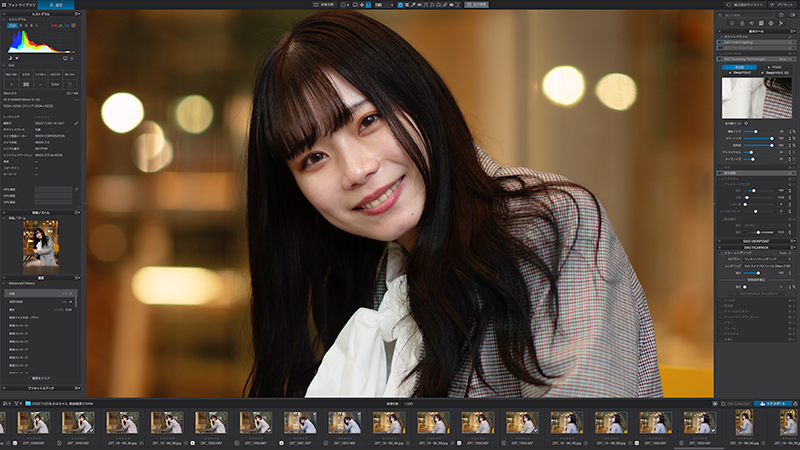
Task: Click the correction search field
Action: pos(746,15)
